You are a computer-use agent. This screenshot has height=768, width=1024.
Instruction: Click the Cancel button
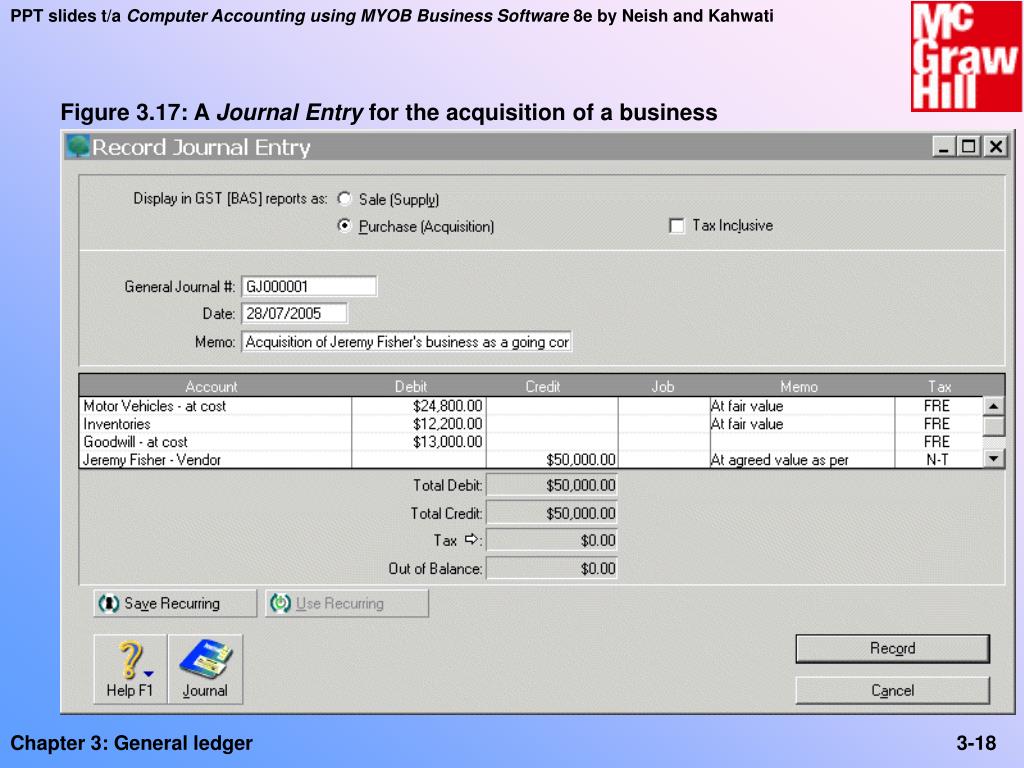[892, 690]
